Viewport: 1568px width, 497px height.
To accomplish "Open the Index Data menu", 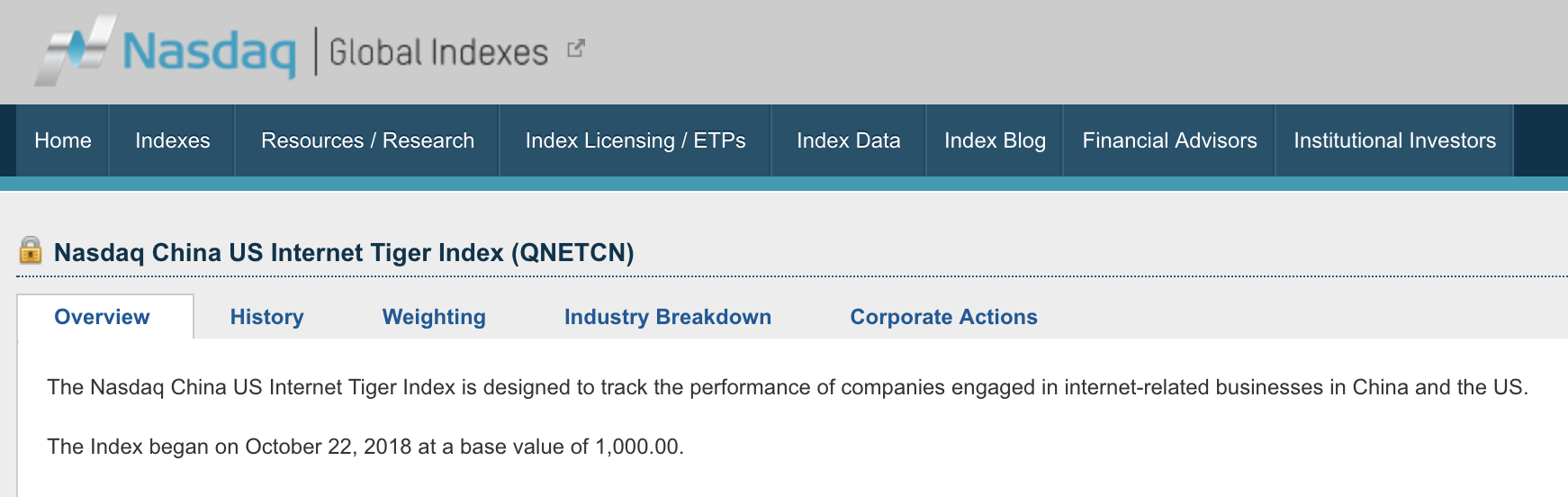I will [x=848, y=140].
